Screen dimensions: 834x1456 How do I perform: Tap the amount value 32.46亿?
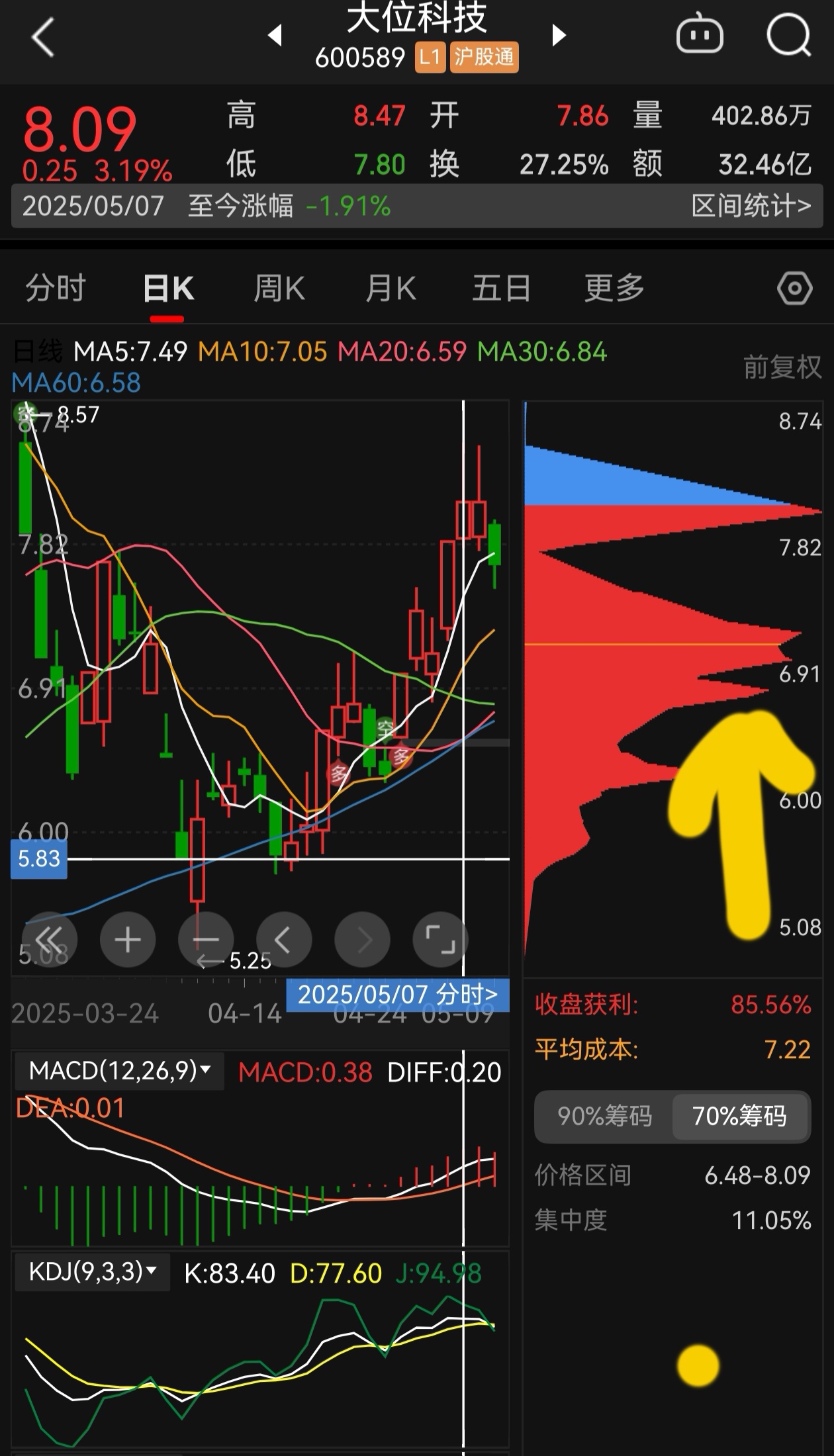(x=765, y=164)
